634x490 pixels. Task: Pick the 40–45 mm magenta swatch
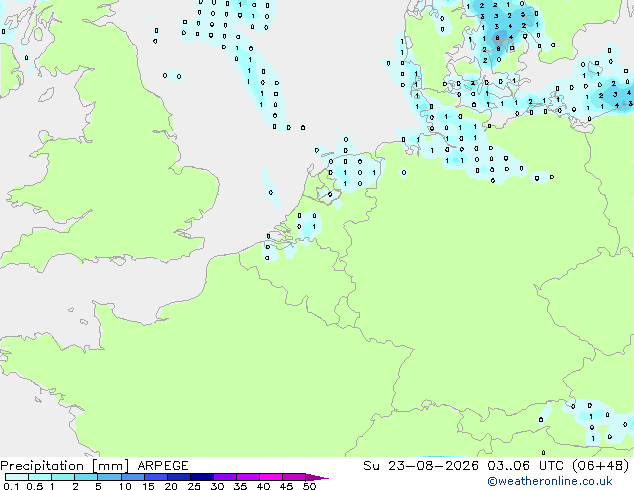pos(271,477)
